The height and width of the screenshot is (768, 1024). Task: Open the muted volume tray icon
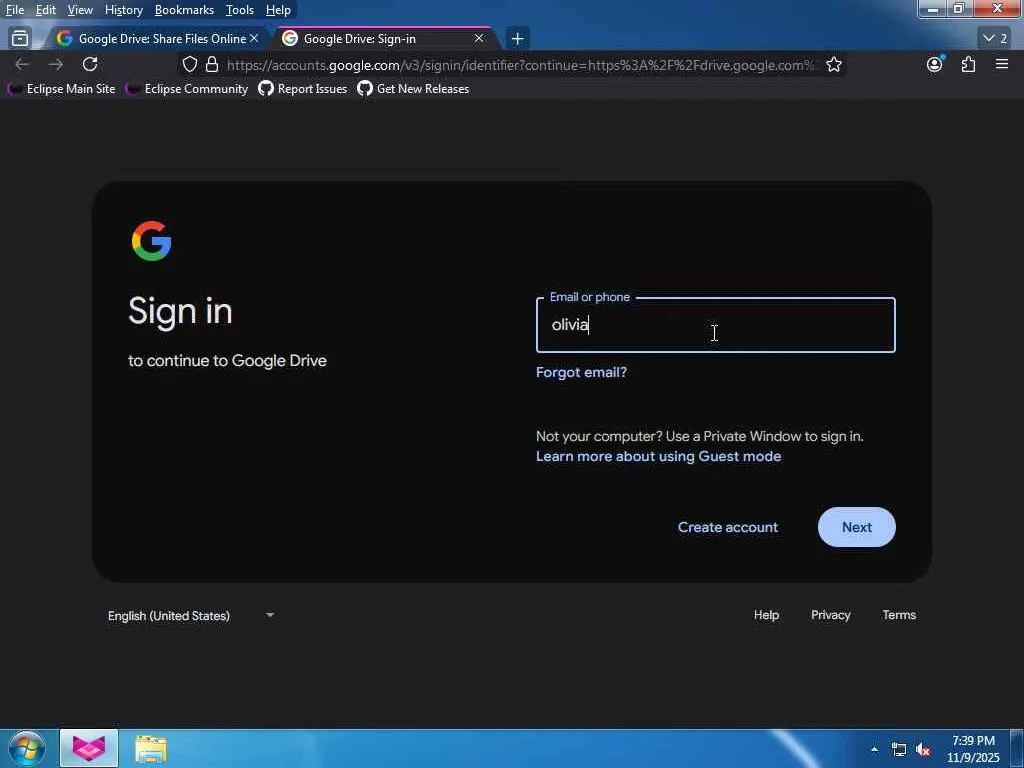923,750
